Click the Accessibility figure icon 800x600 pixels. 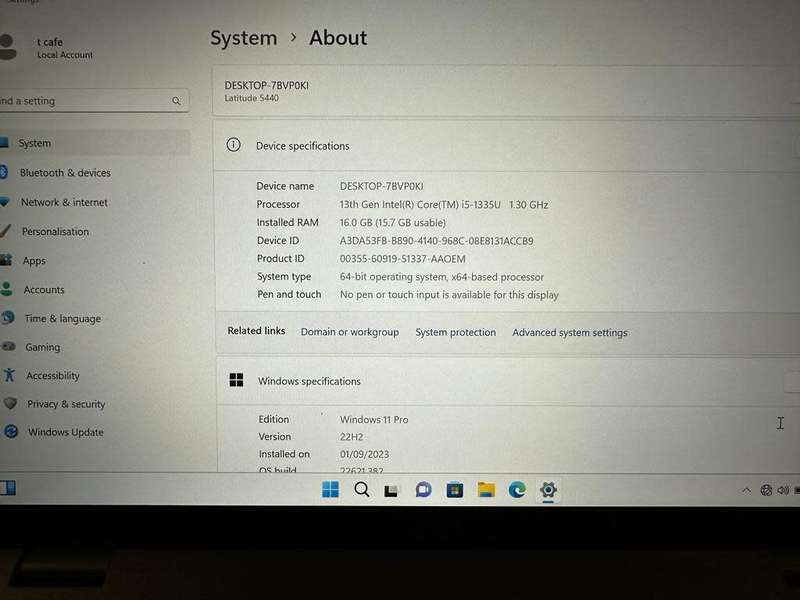[9, 375]
